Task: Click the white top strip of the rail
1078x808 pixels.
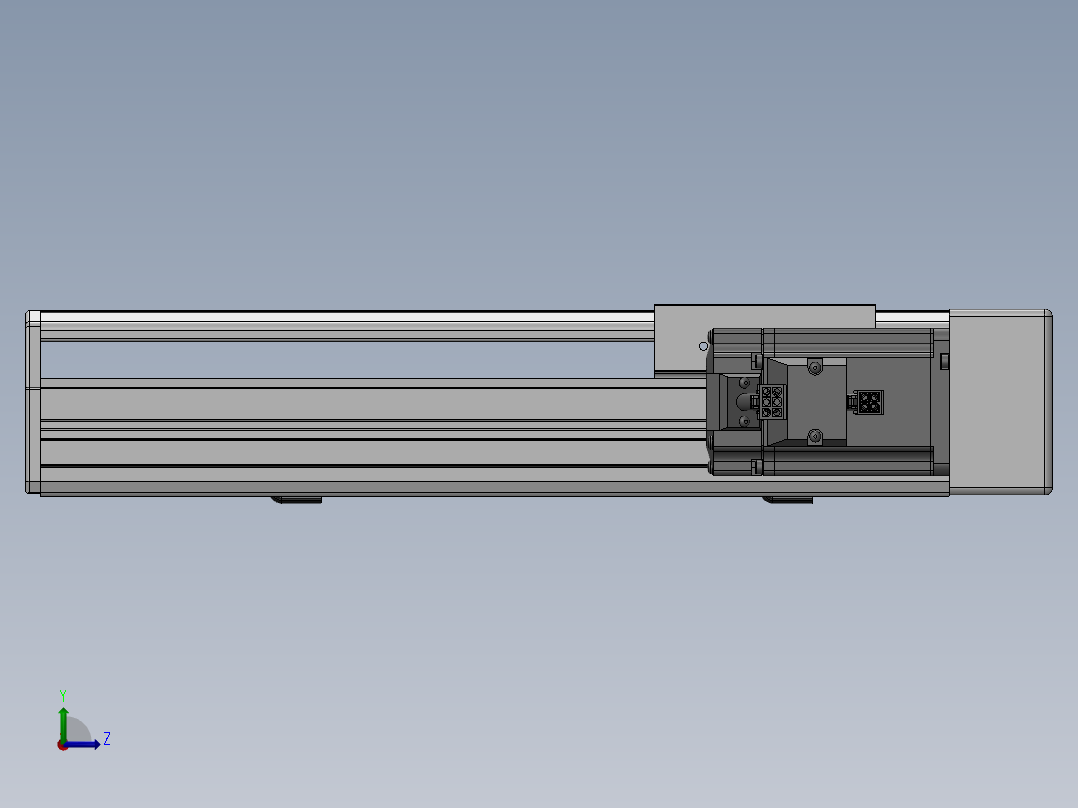Action: [x=340, y=317]
